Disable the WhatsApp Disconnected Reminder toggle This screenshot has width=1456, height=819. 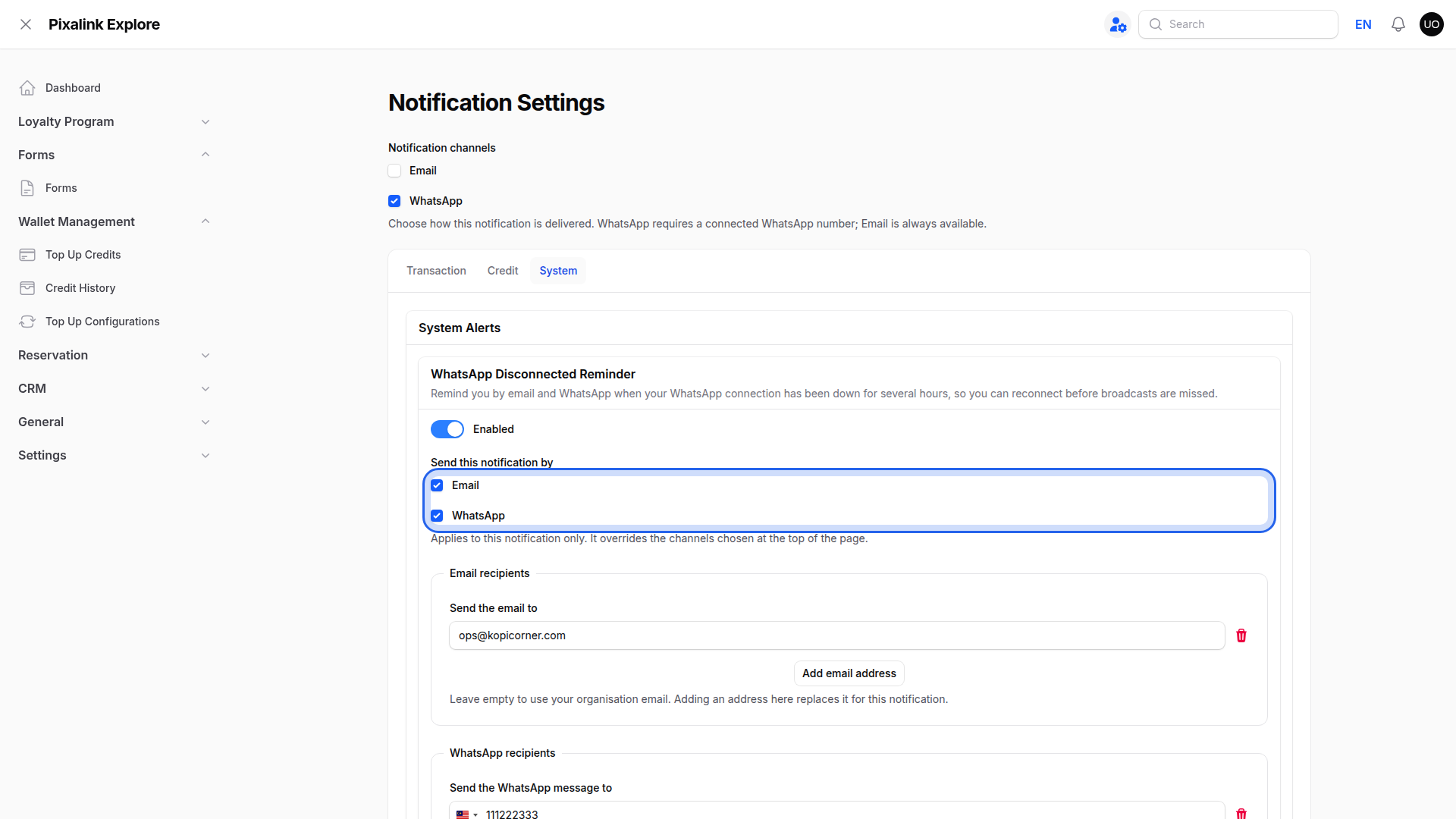[447, 429]
